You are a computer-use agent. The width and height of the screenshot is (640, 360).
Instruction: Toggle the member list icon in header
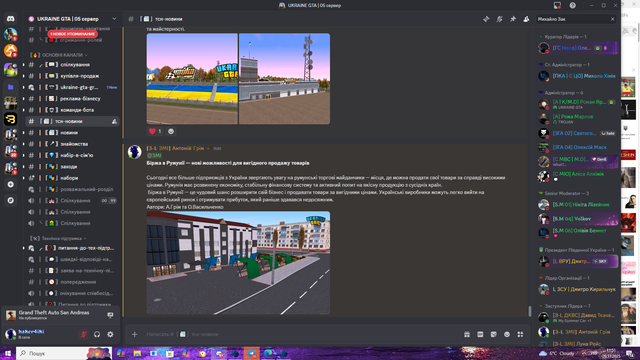[527, 19]
